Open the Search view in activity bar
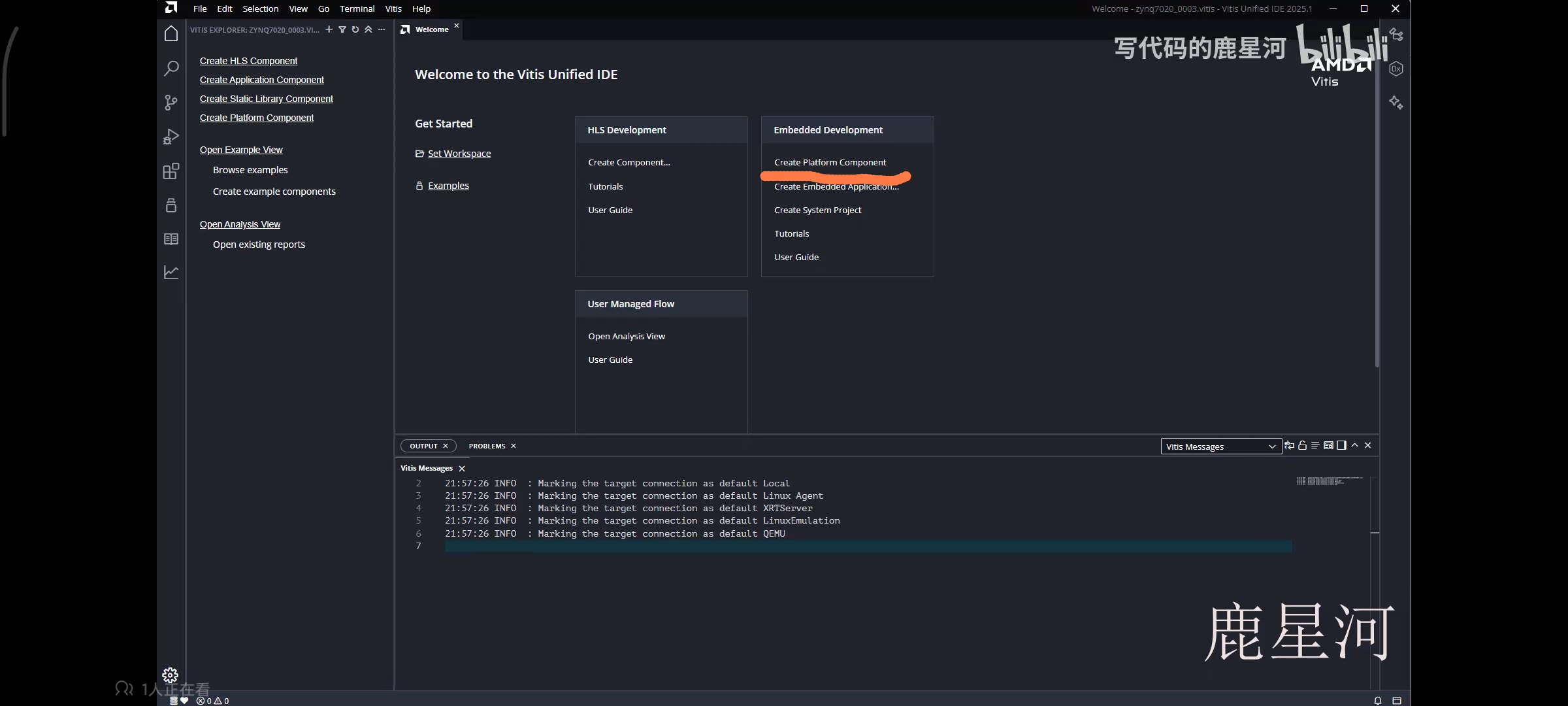 [x=171, y=68]
